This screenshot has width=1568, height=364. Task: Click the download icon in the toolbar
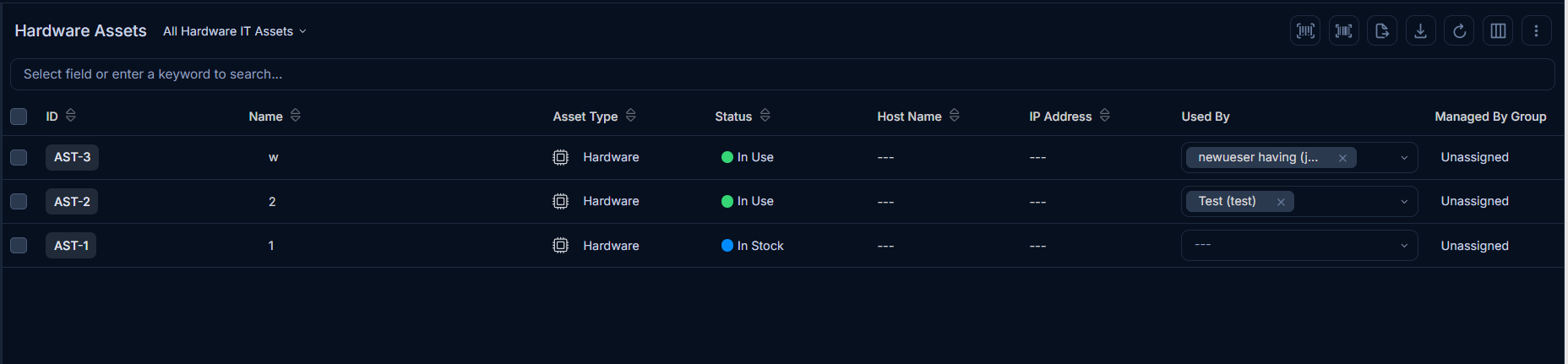point(1421,31)
